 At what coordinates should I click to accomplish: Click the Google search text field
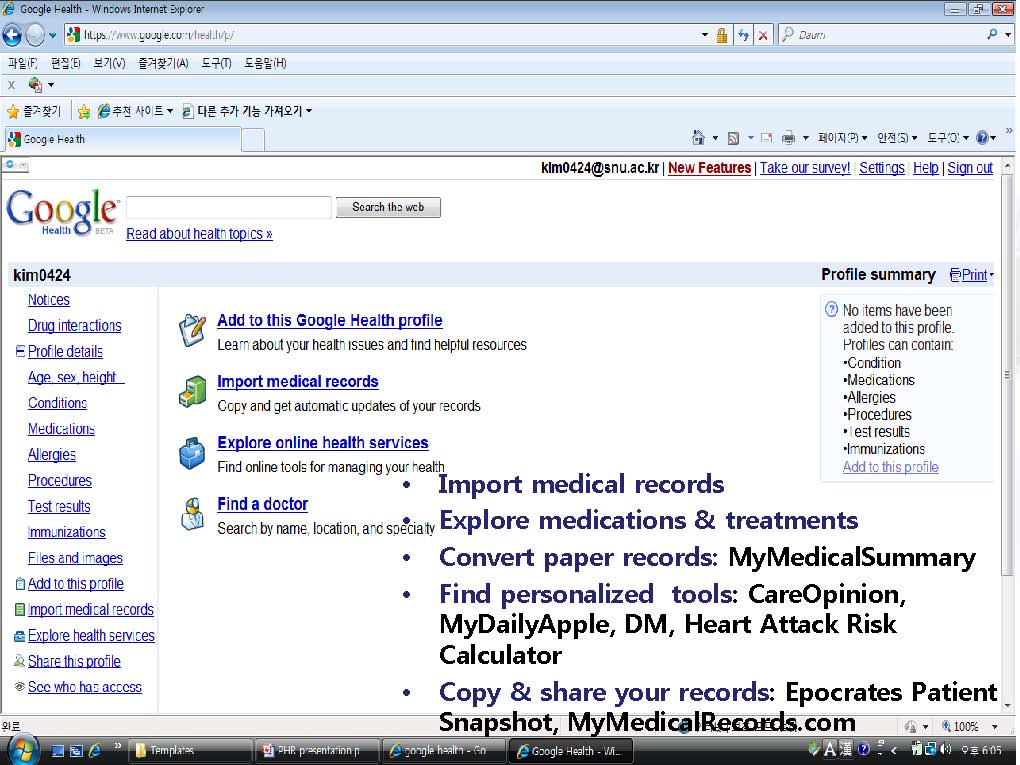click(x=229, y=208)
